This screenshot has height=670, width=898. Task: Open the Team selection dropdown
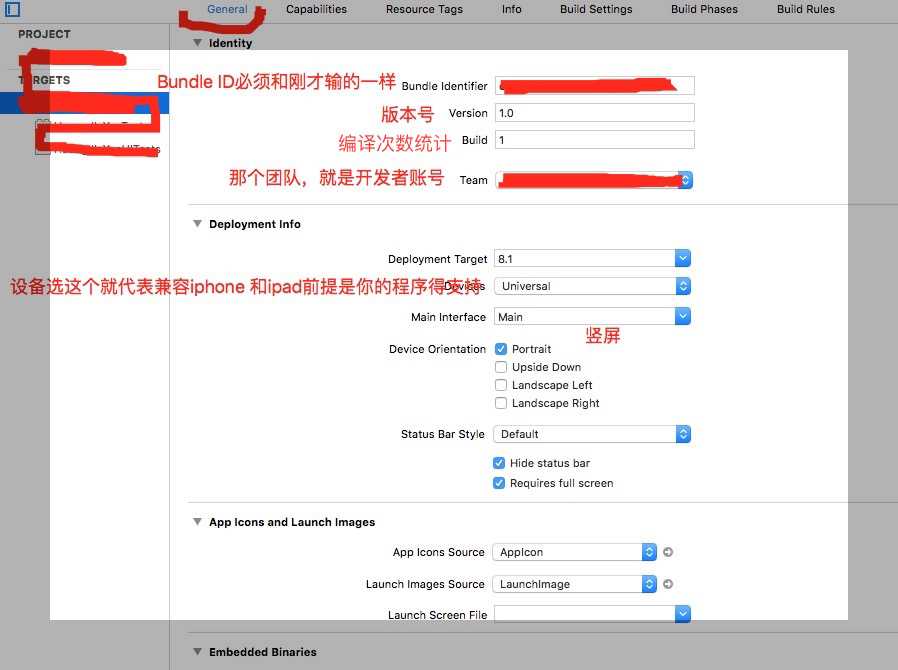[594, 180]
